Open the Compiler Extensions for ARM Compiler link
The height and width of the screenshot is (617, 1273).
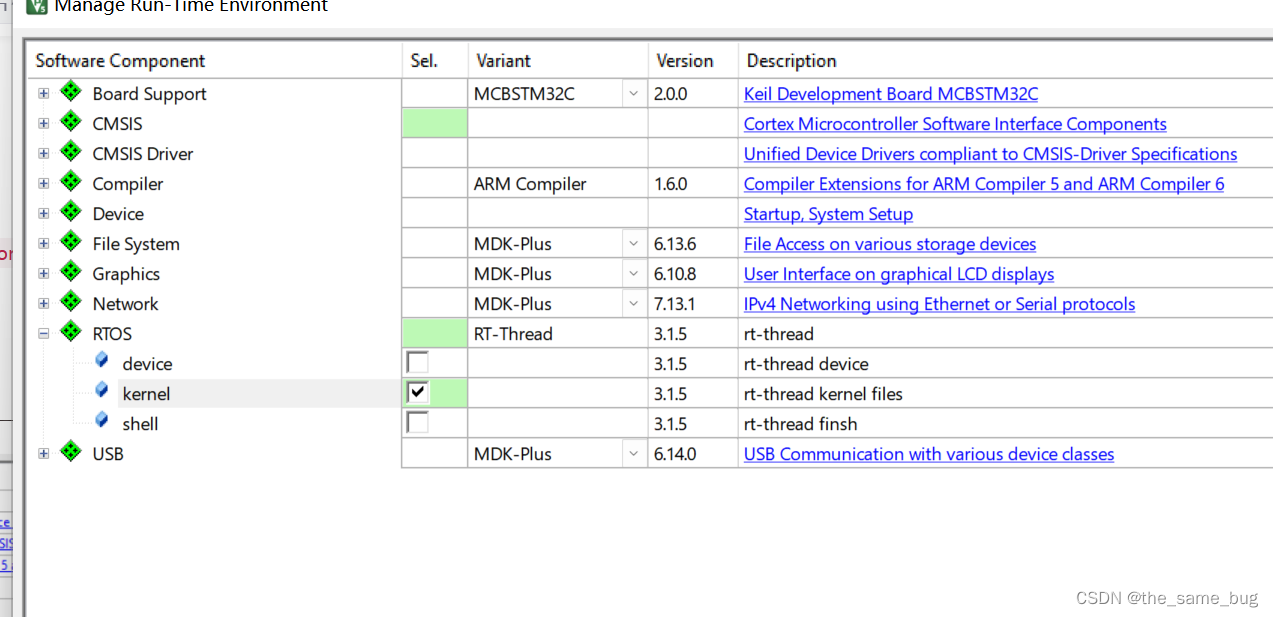pyautogui.click(x=984, y=184)
